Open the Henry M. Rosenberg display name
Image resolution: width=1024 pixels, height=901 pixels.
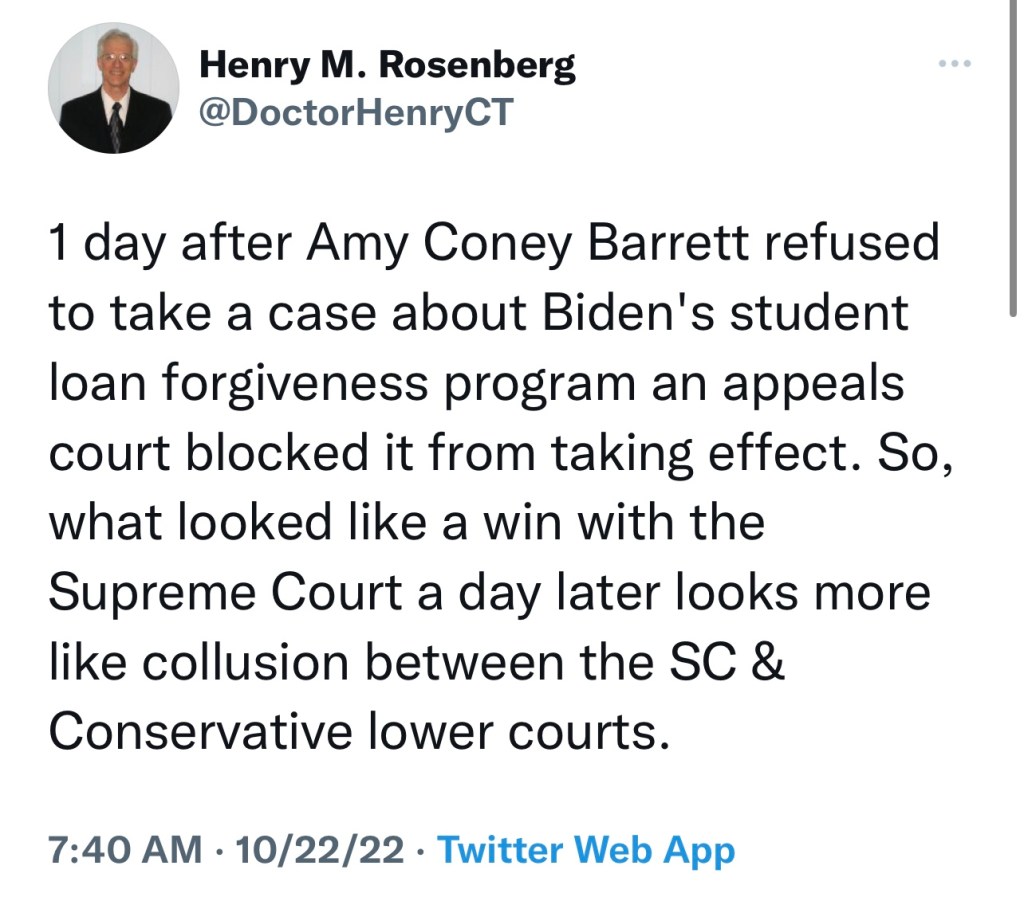coord(387,66)
